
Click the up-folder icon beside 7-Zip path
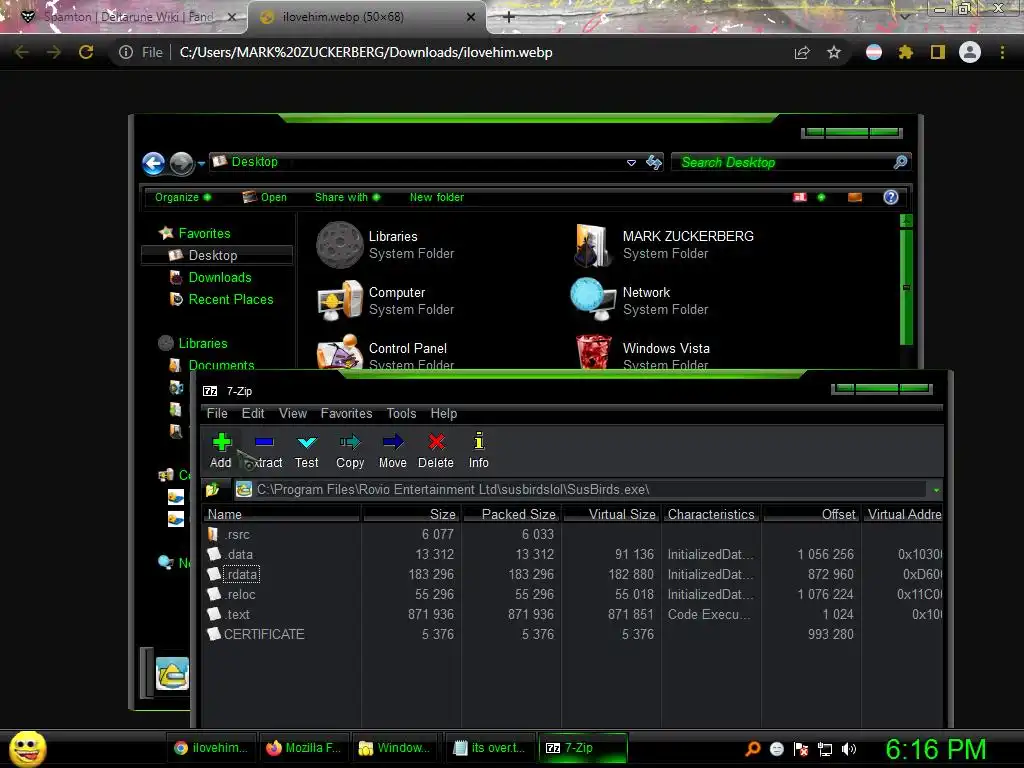tap(212, 489)
